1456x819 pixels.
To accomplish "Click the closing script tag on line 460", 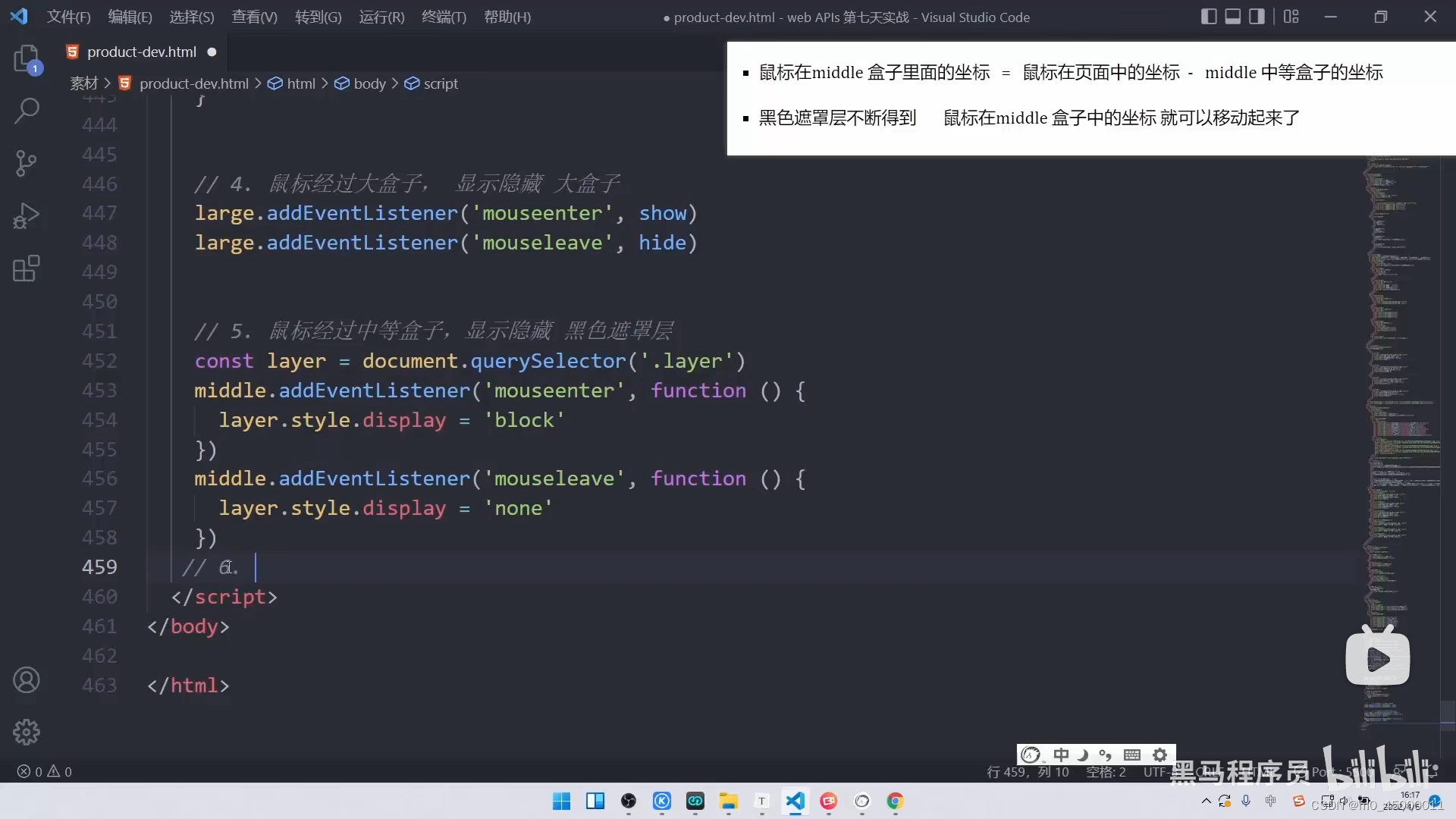I will (224, 597).
